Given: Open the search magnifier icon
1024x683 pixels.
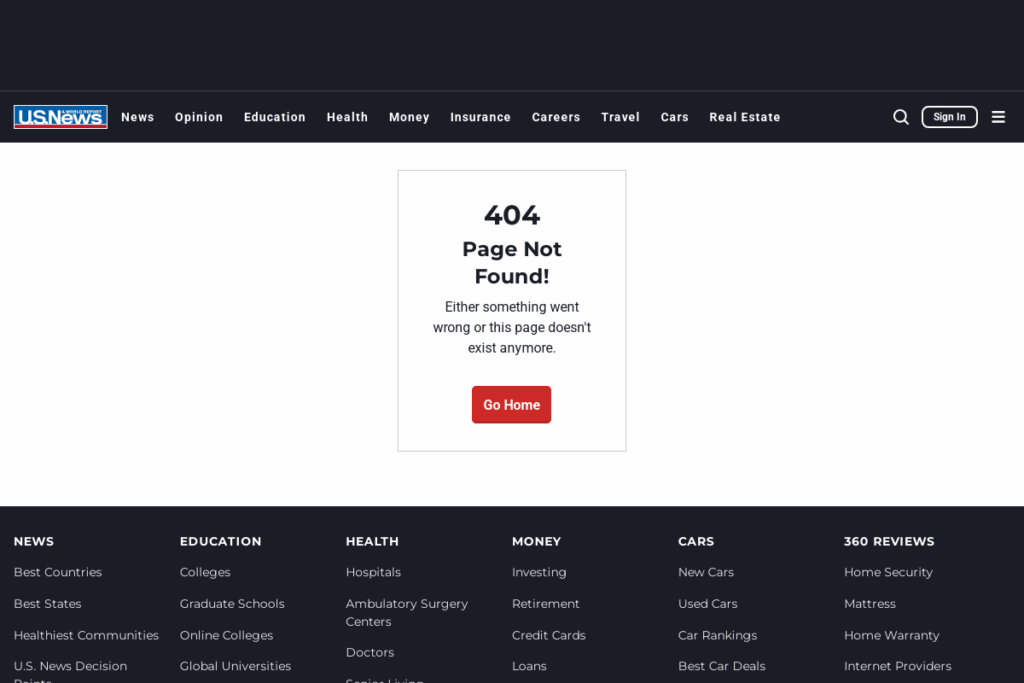Looking at the screenshot, I should pos(900,117).
